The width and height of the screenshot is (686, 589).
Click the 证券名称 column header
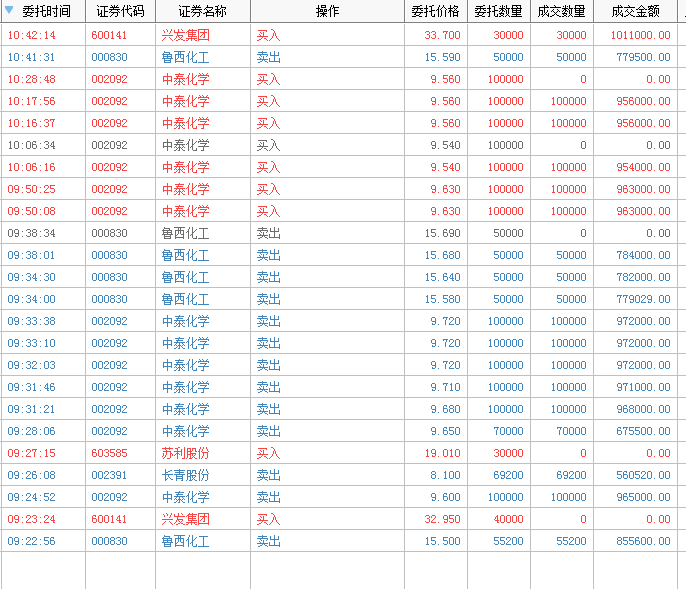[202, 11]
